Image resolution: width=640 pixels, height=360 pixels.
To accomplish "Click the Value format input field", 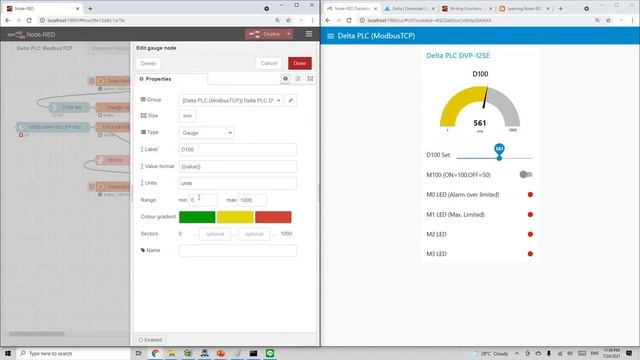I will click(x=238, y=167).
